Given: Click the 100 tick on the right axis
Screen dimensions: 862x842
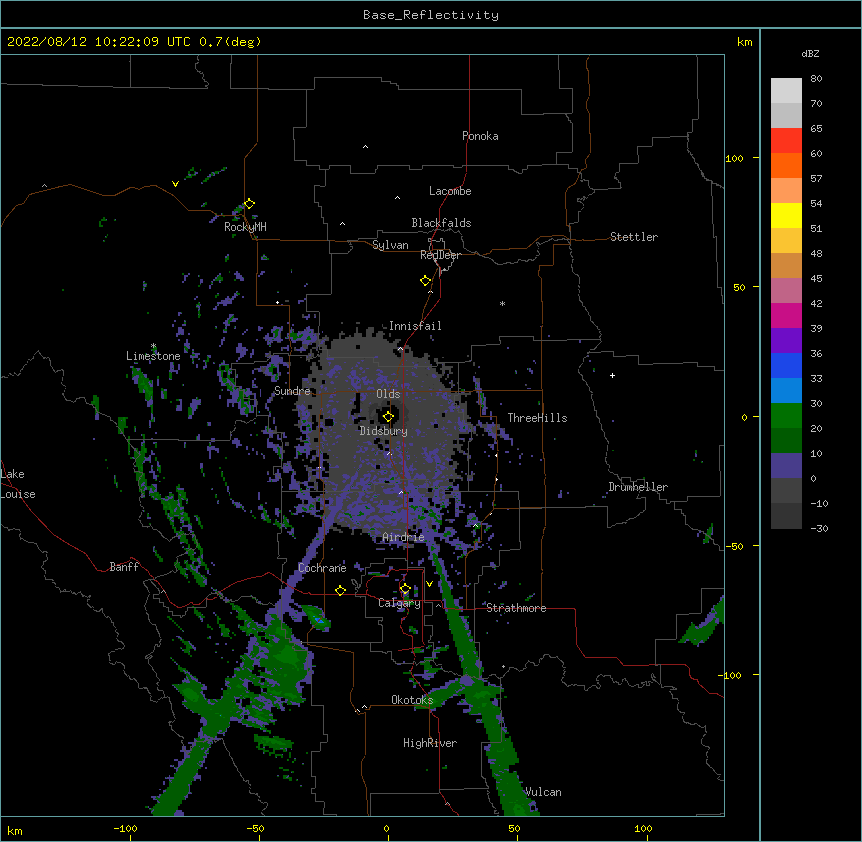Looking at the screenshot, I should [734, 158].
